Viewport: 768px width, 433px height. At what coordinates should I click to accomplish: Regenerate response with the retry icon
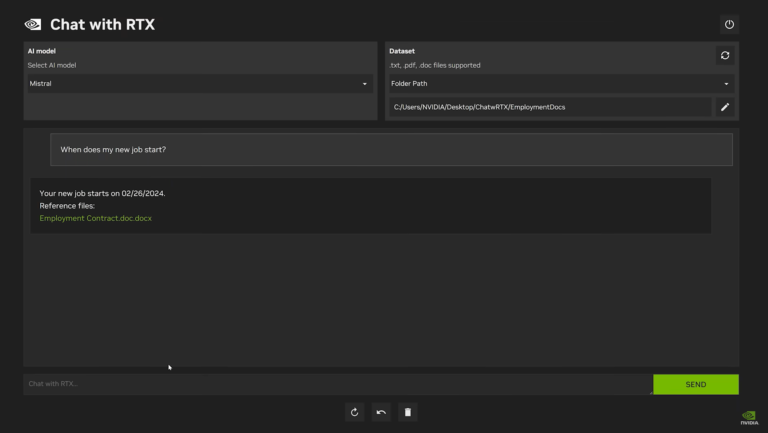click(355, 412)
